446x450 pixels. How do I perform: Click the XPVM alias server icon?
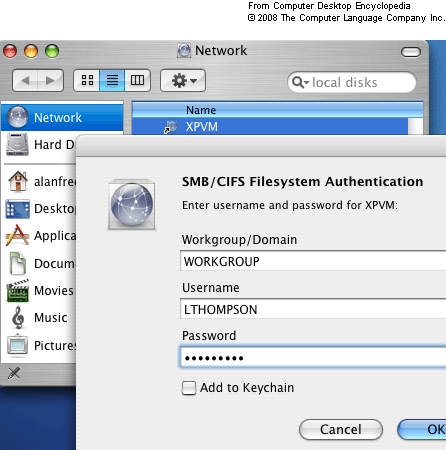click(x=171, y=127)
